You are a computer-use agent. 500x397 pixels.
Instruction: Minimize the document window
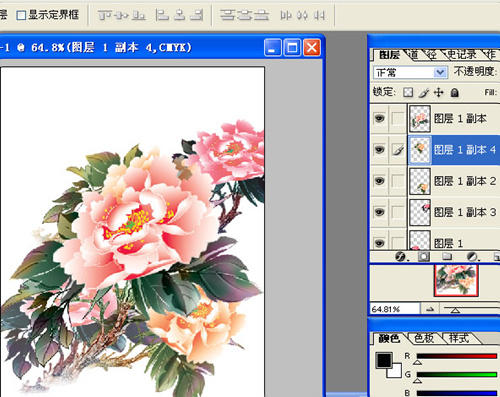(x=273, y=48)
